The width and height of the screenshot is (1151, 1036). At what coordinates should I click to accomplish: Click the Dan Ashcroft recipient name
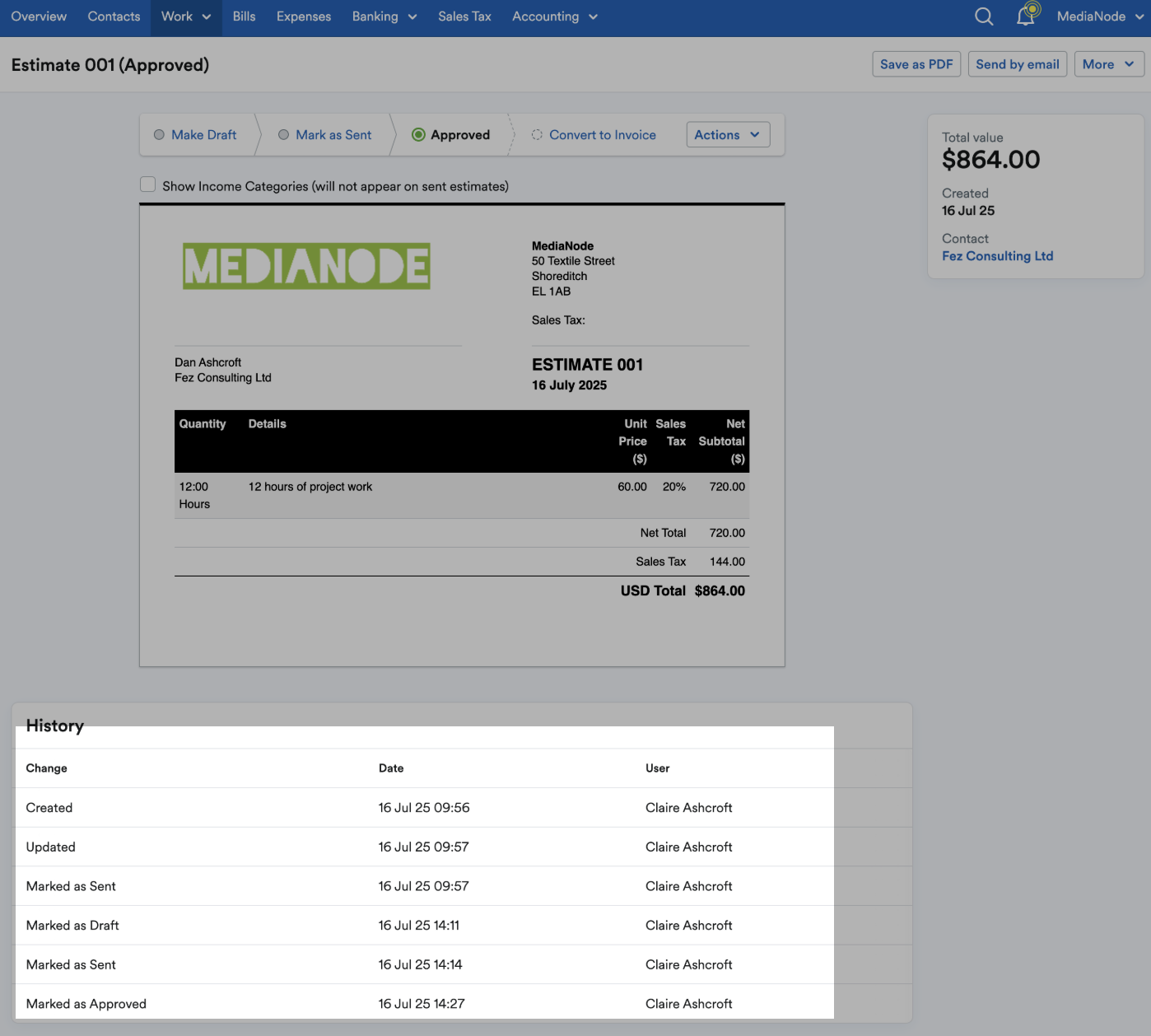point(207,362)
